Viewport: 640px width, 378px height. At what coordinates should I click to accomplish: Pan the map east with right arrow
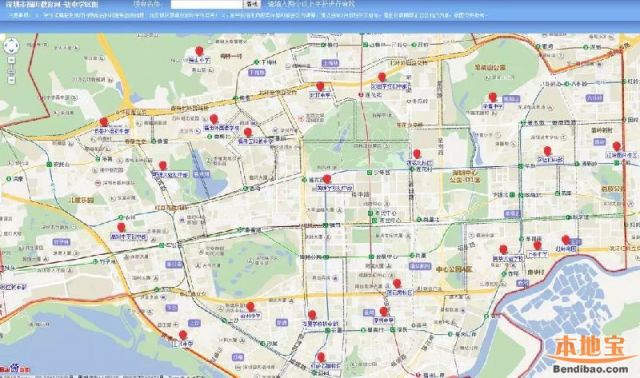coord(16,46)
